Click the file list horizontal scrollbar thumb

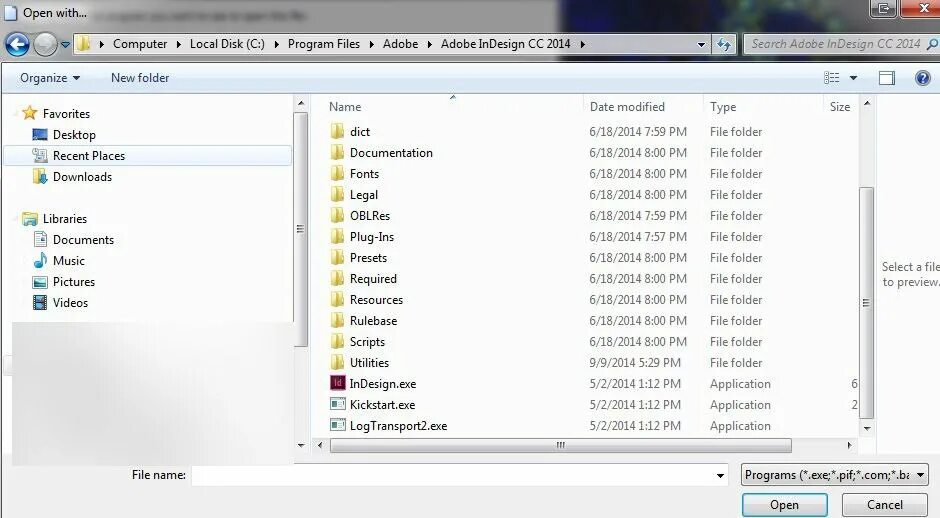point(560,445)
